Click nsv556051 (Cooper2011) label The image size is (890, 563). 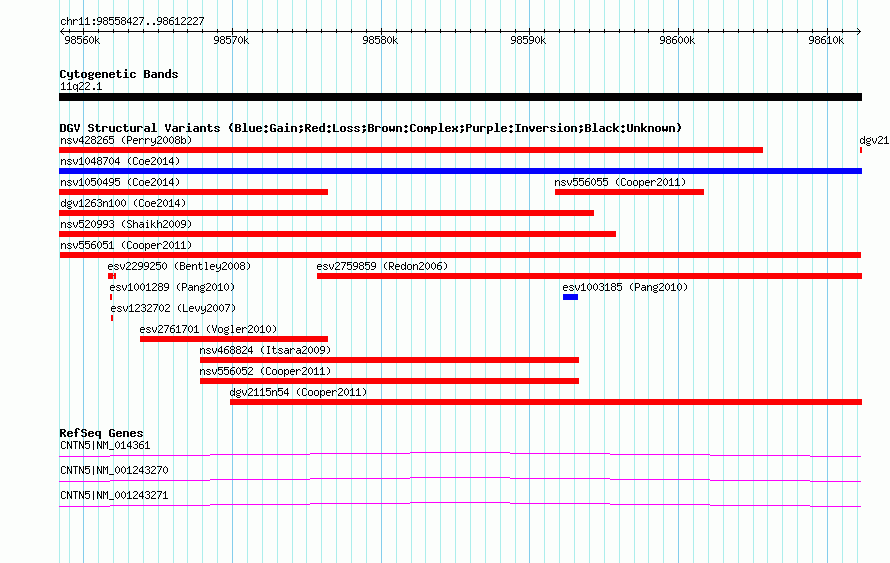point(126,245)
